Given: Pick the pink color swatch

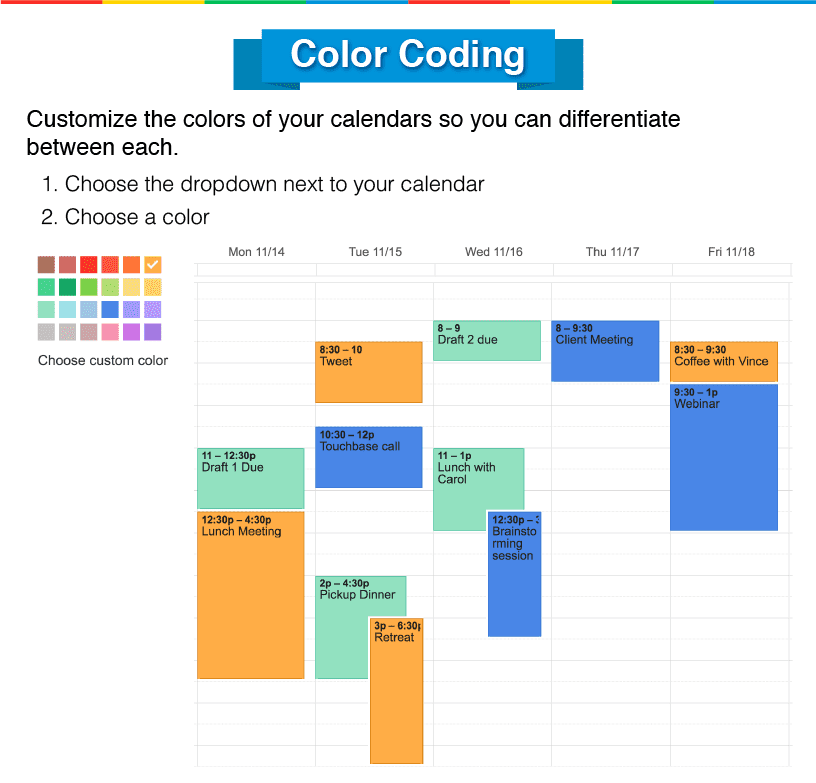Looking at the screenshot, I should click(109, 332).
